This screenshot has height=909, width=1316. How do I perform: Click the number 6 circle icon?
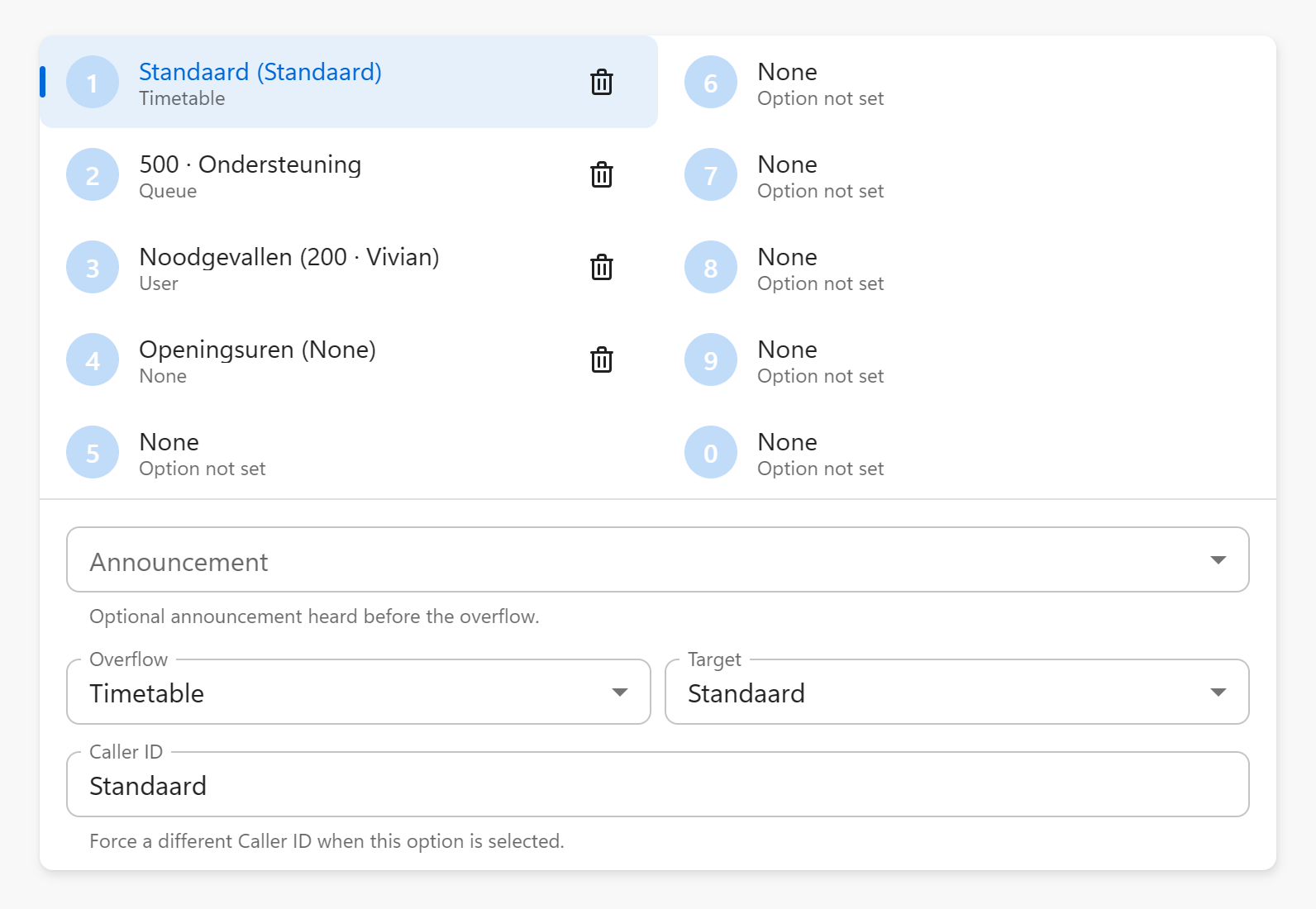click(x=710, y=83)
